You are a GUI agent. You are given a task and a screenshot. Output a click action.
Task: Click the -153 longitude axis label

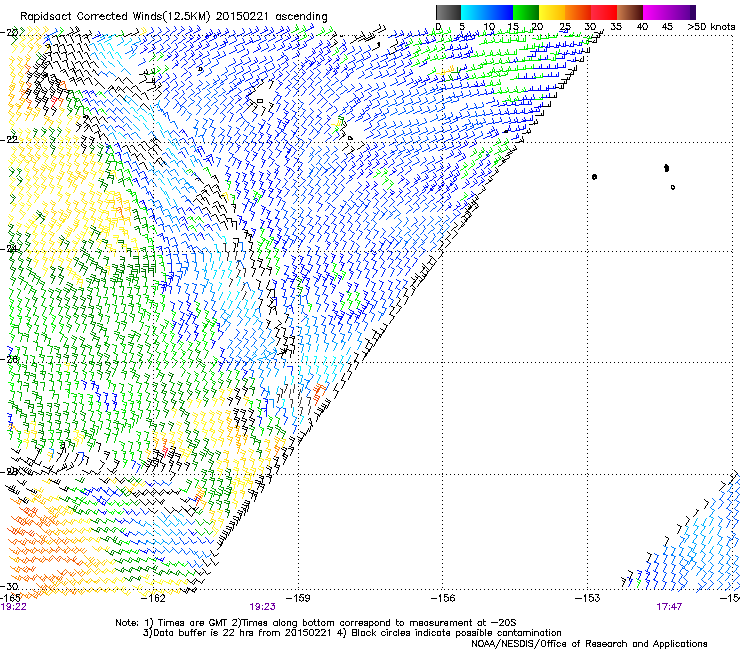point(587,598)
